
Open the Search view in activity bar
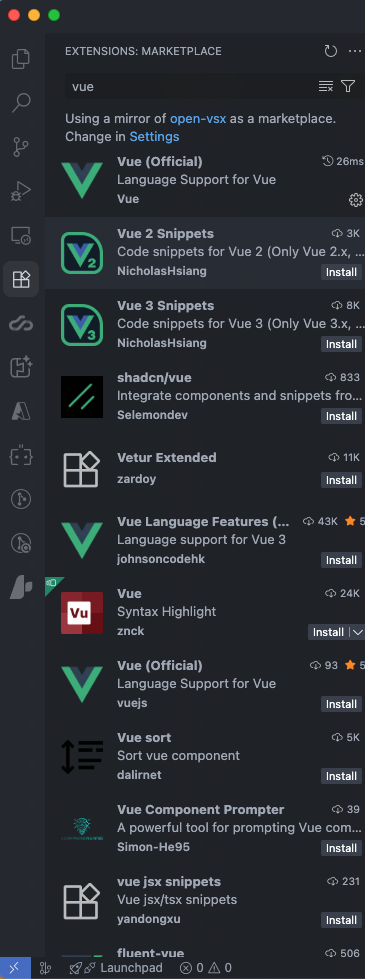[x=21, y=103]
